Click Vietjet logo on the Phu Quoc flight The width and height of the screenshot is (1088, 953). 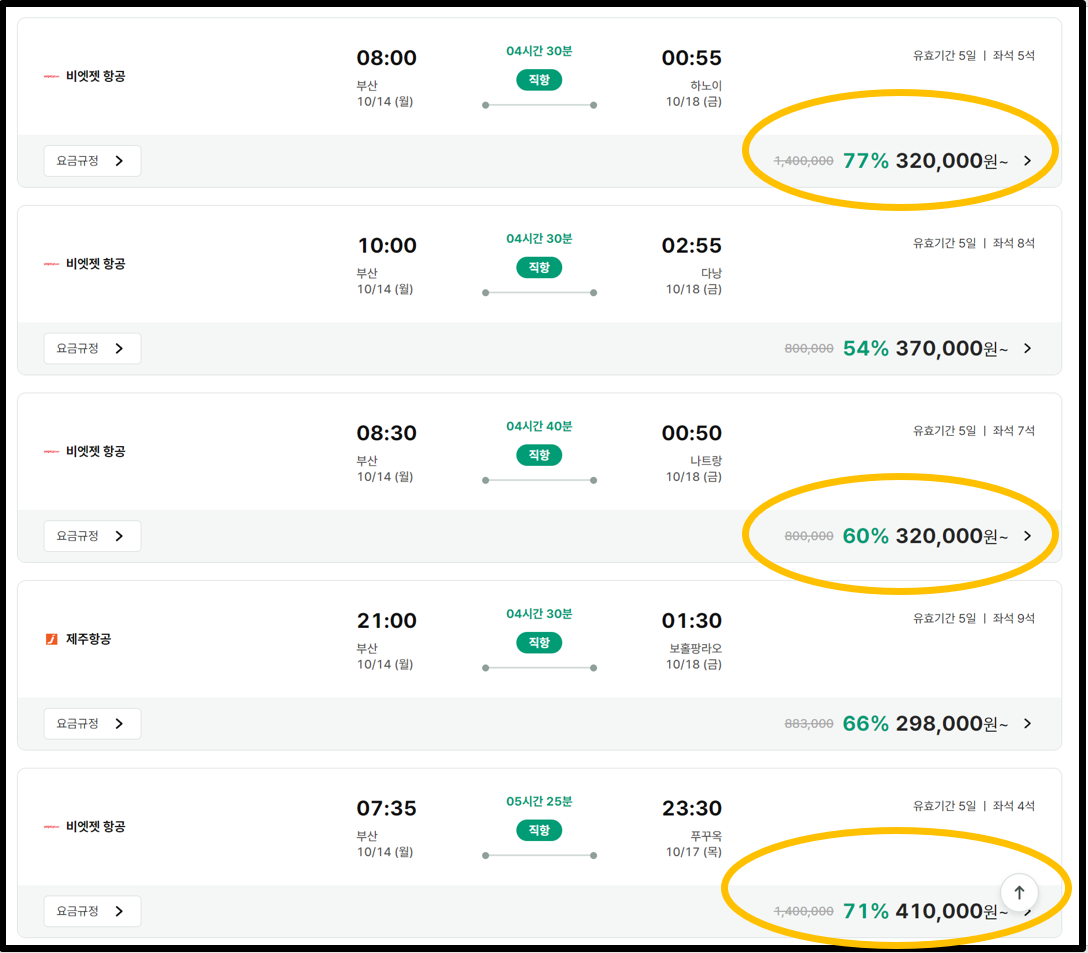51,827
